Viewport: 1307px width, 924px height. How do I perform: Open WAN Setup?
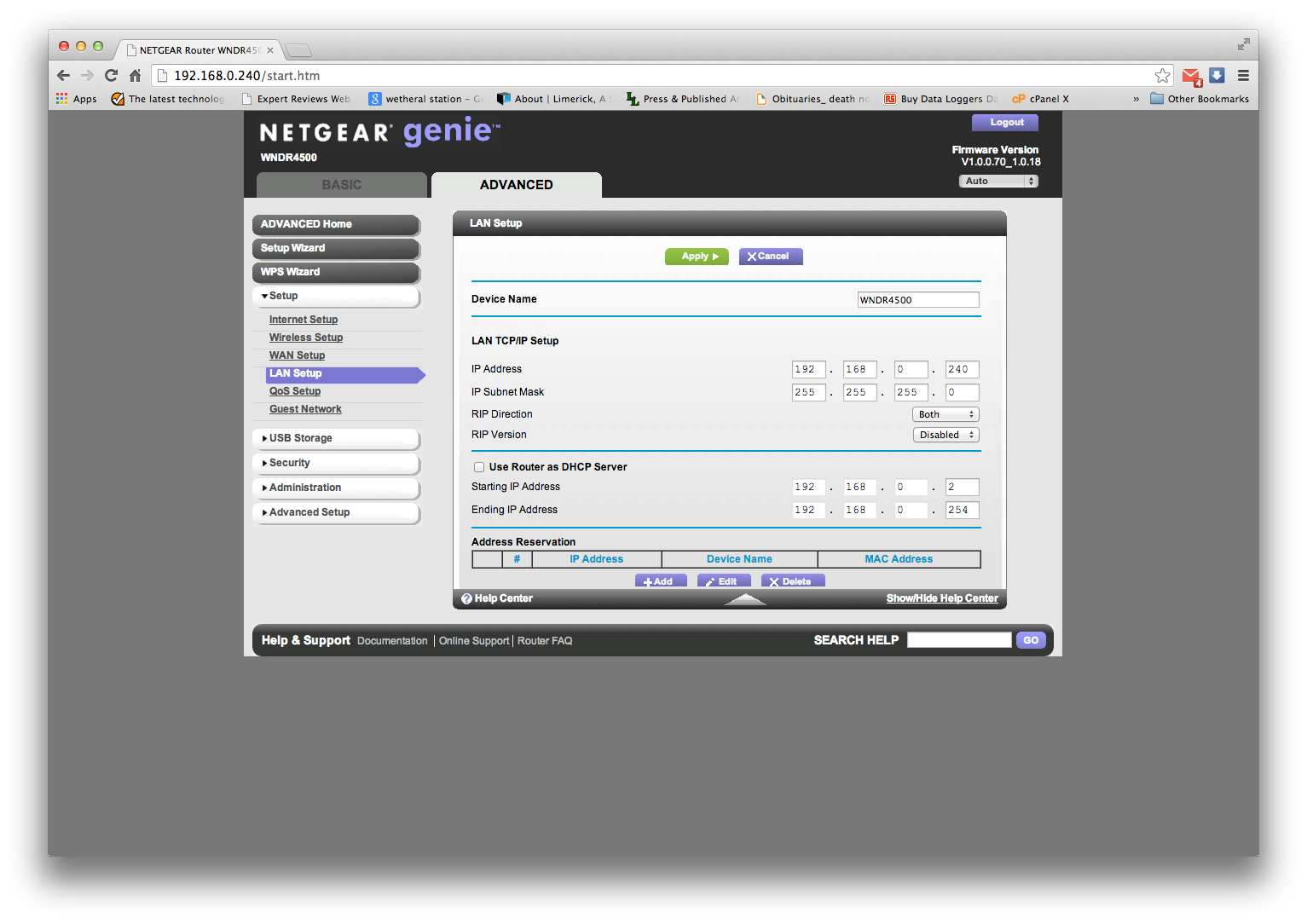297,355
